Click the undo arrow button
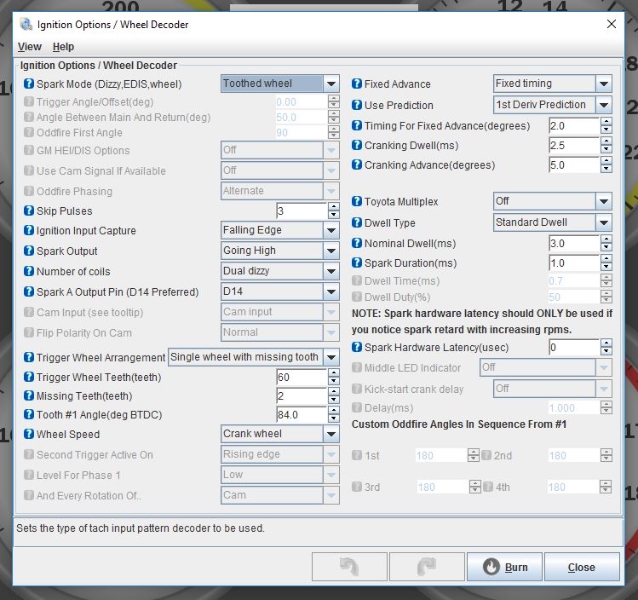The width and height of the screenshot is (638, 600). click(x=350, y=567)
